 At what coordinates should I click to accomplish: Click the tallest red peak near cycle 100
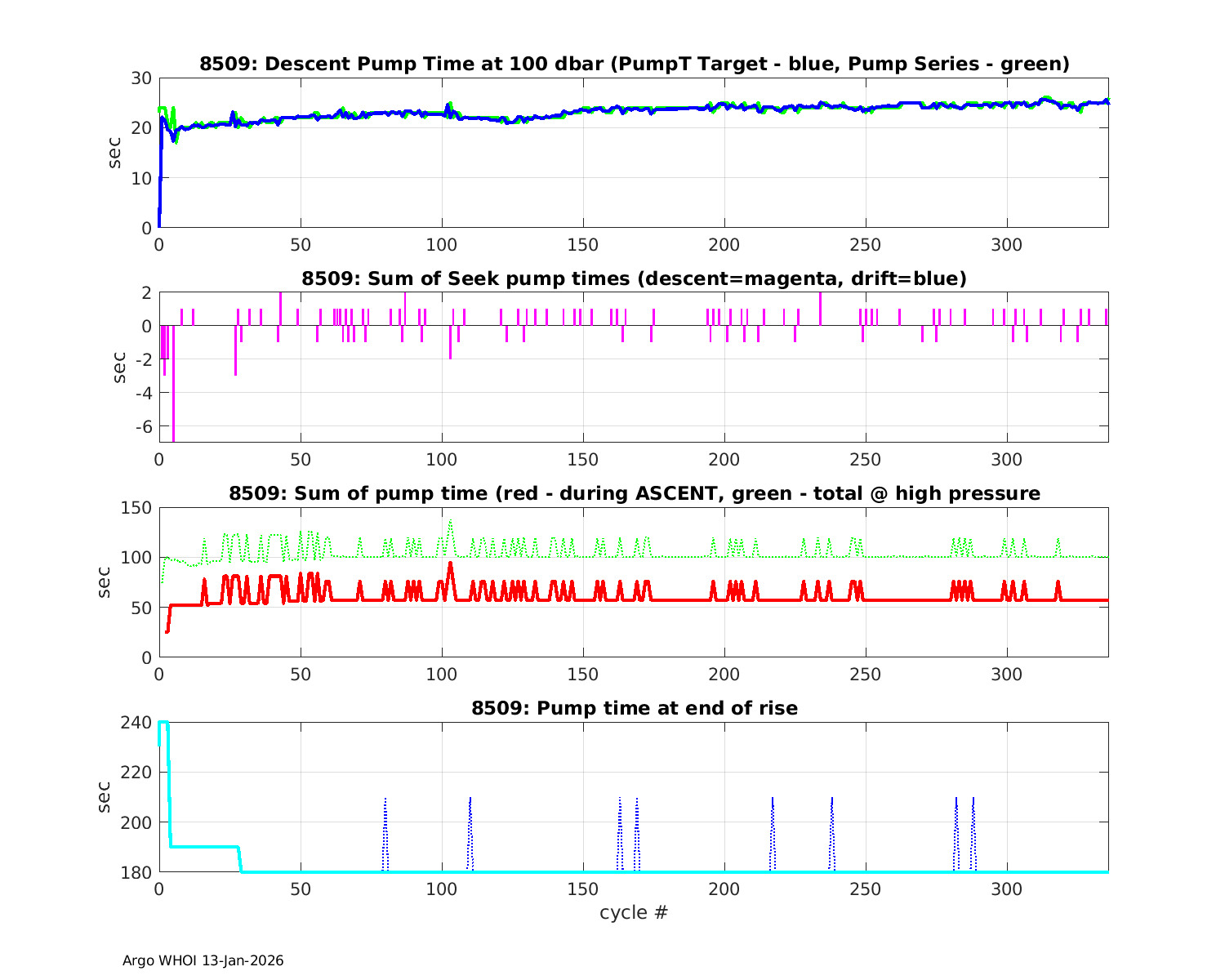[x=450, y=565]
